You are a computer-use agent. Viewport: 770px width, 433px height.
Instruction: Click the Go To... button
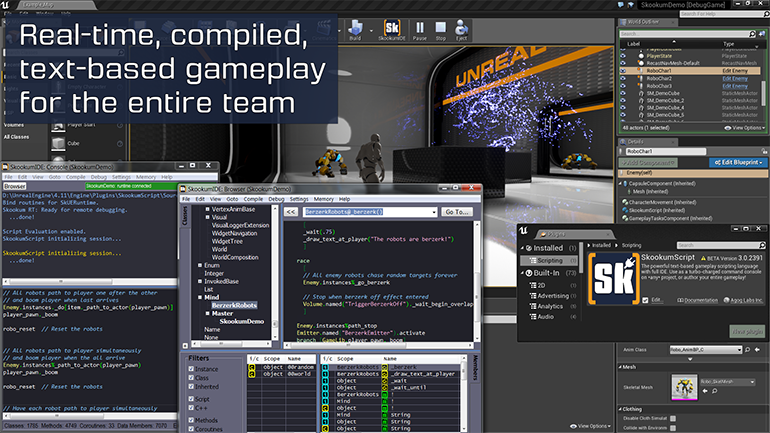457,212
